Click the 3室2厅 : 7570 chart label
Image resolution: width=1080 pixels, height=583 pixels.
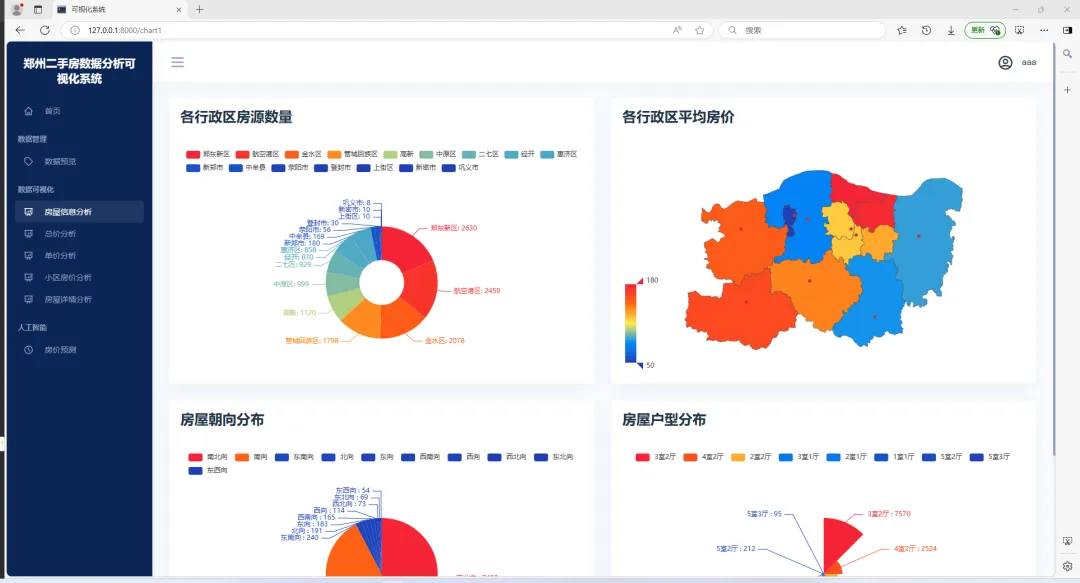(x=889, y=514)
